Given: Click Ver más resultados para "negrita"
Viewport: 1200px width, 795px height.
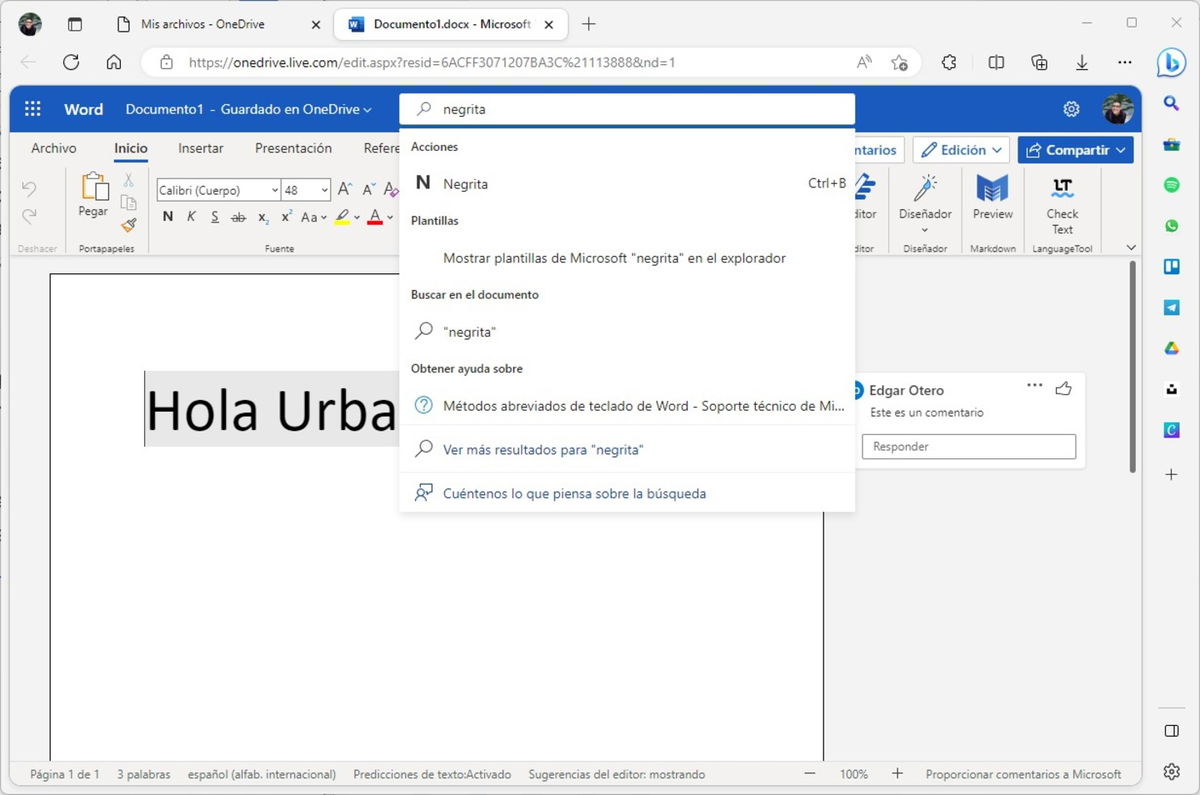Looking at the screenshot, I should [627, 450].
